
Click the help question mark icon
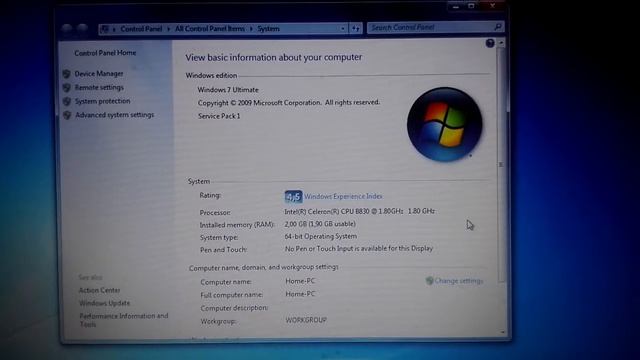490,43
